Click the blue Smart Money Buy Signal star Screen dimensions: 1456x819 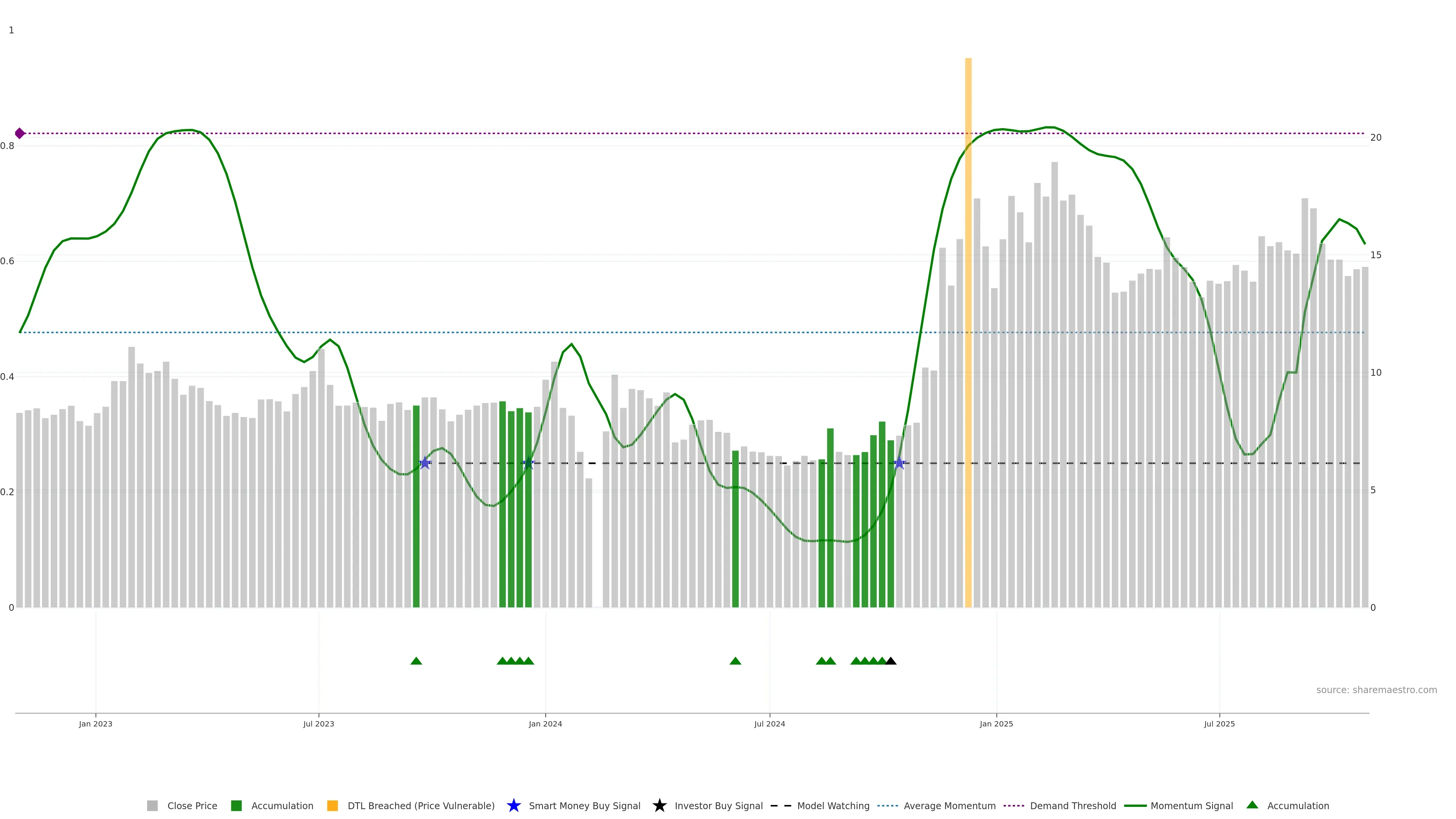(x=513, y=806)
